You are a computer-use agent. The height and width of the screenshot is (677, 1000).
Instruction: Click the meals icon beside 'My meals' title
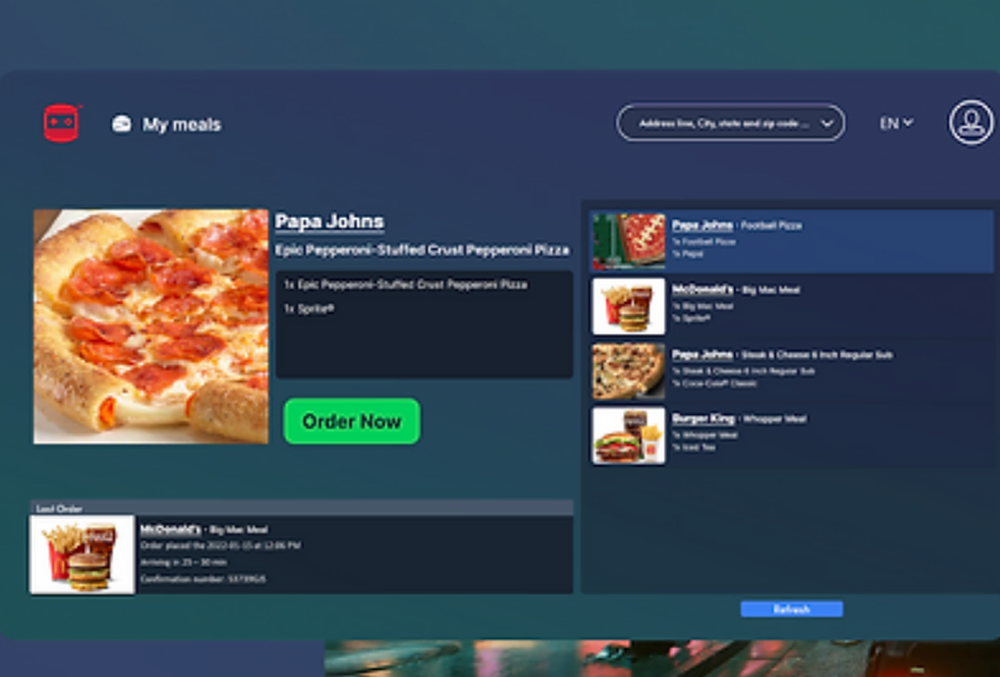pos(122,124)
